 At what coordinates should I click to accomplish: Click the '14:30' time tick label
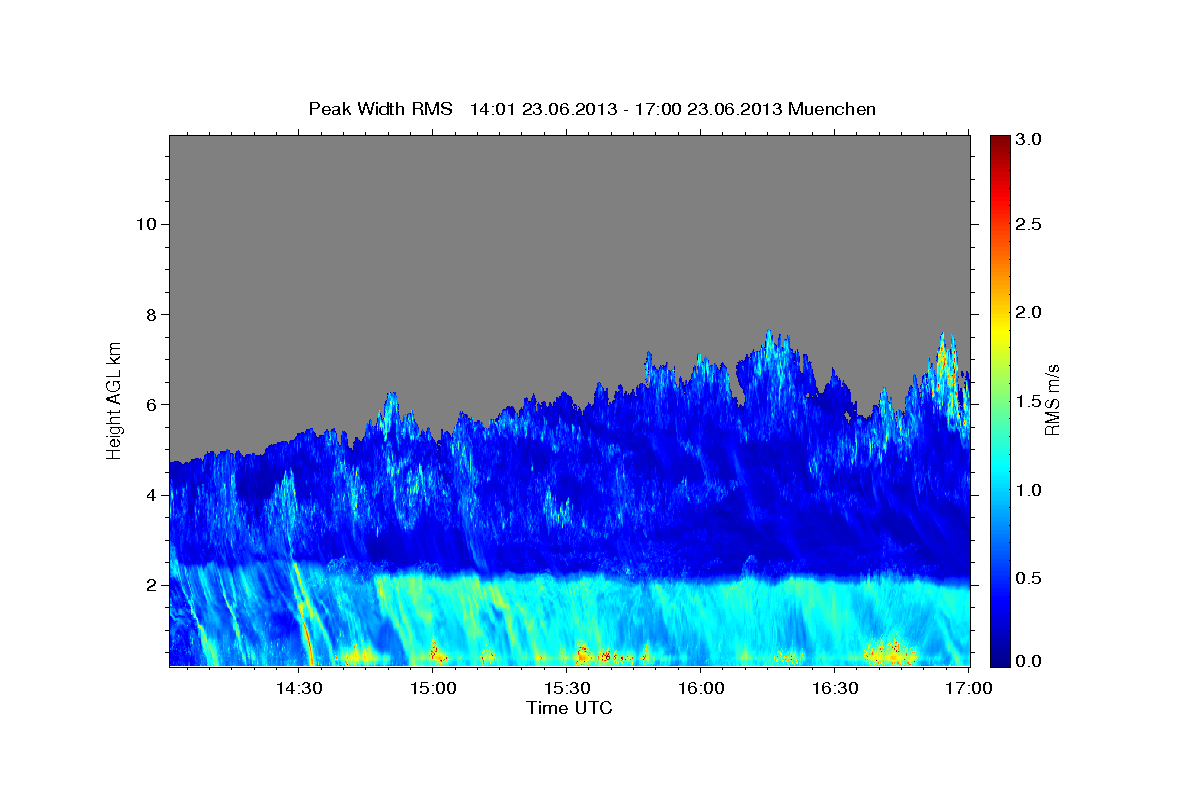pos(298,688)
